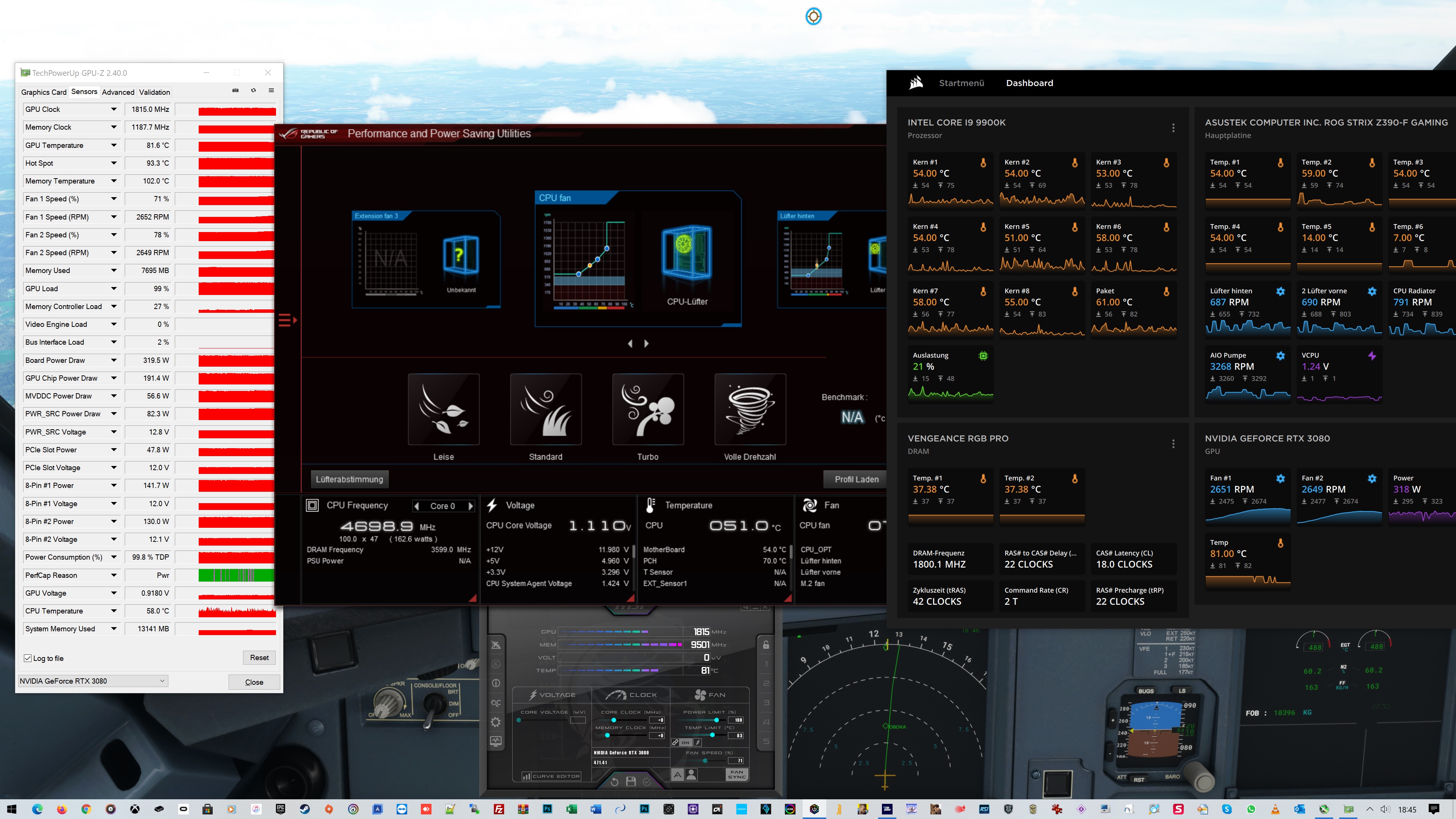Open MSI Afterburner information icon

click(496, 683)
